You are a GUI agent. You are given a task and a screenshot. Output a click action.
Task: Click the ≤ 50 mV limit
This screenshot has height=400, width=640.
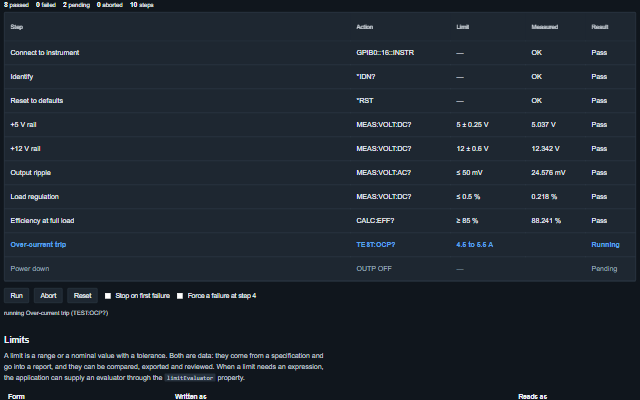coord(469,173)
